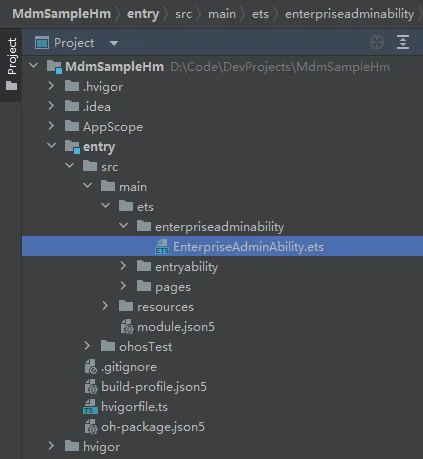Open build-profile.json5 file

(154, 387)
